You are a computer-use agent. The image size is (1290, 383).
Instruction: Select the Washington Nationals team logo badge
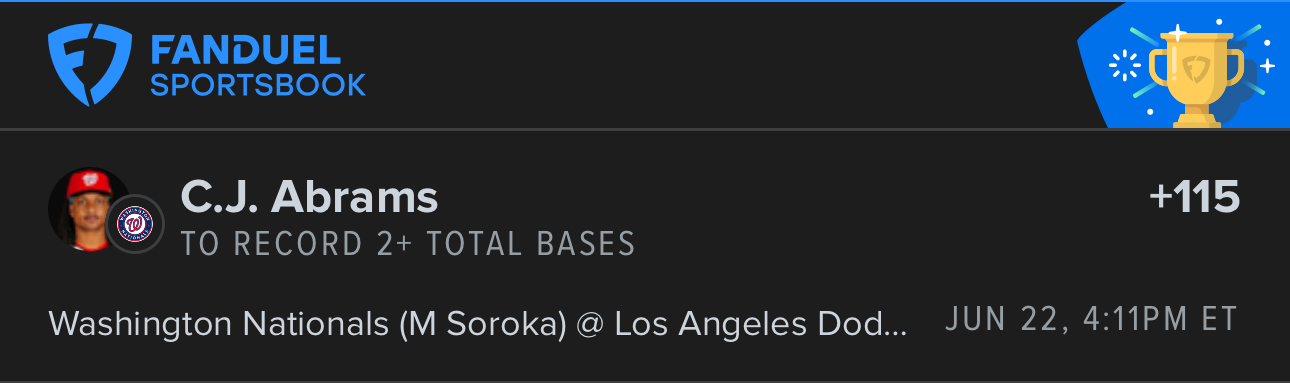click(x=134, y=225)
